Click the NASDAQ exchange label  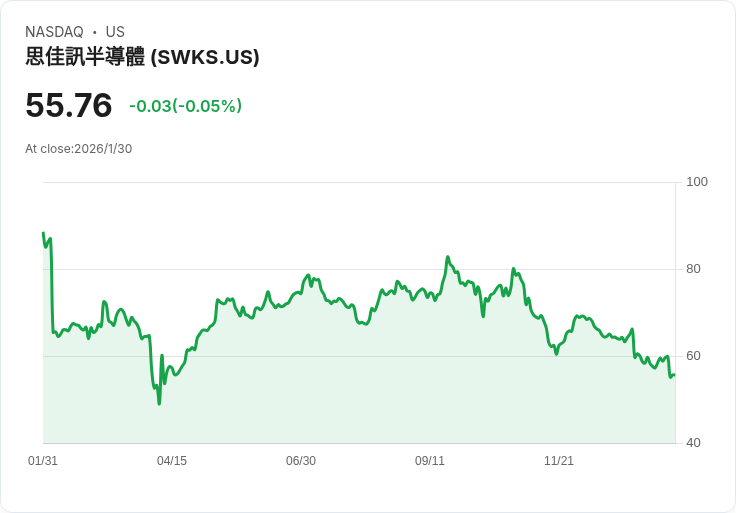click(54, 32)
